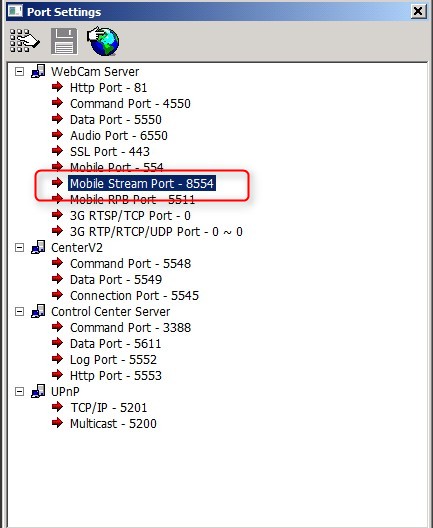Viewport: 433px width, 528px height.
Task: Click red arrow beside Data Port - 5611
Action: [x=58, y=342]
